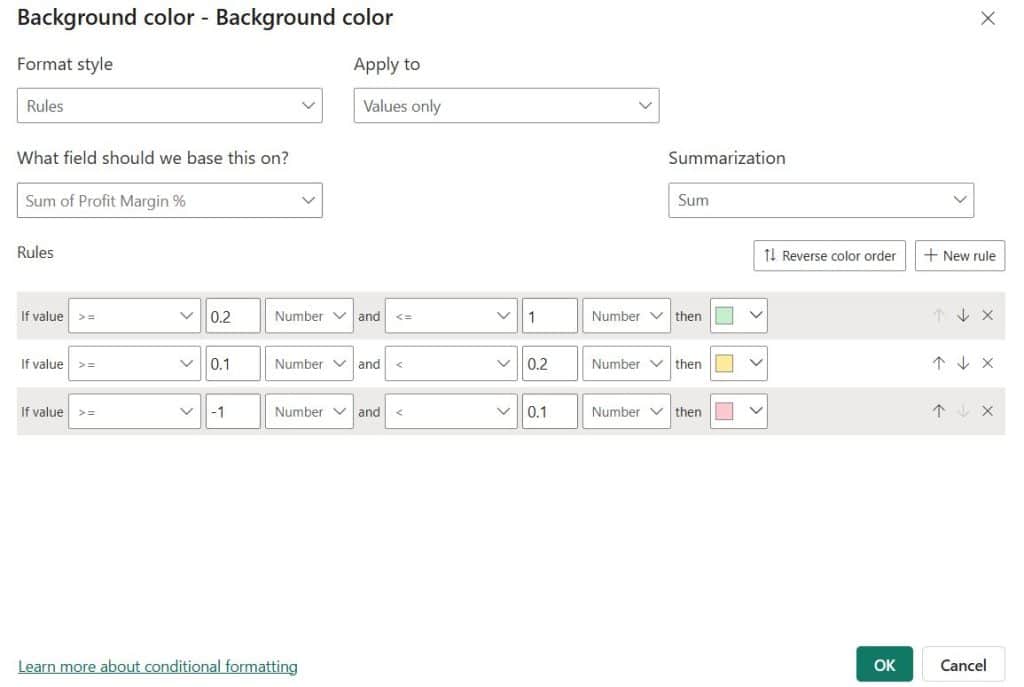The height and width of the screenshot is (687, 1024).
Task: Move the yellow rule down
Action: [x=963, y=364]
